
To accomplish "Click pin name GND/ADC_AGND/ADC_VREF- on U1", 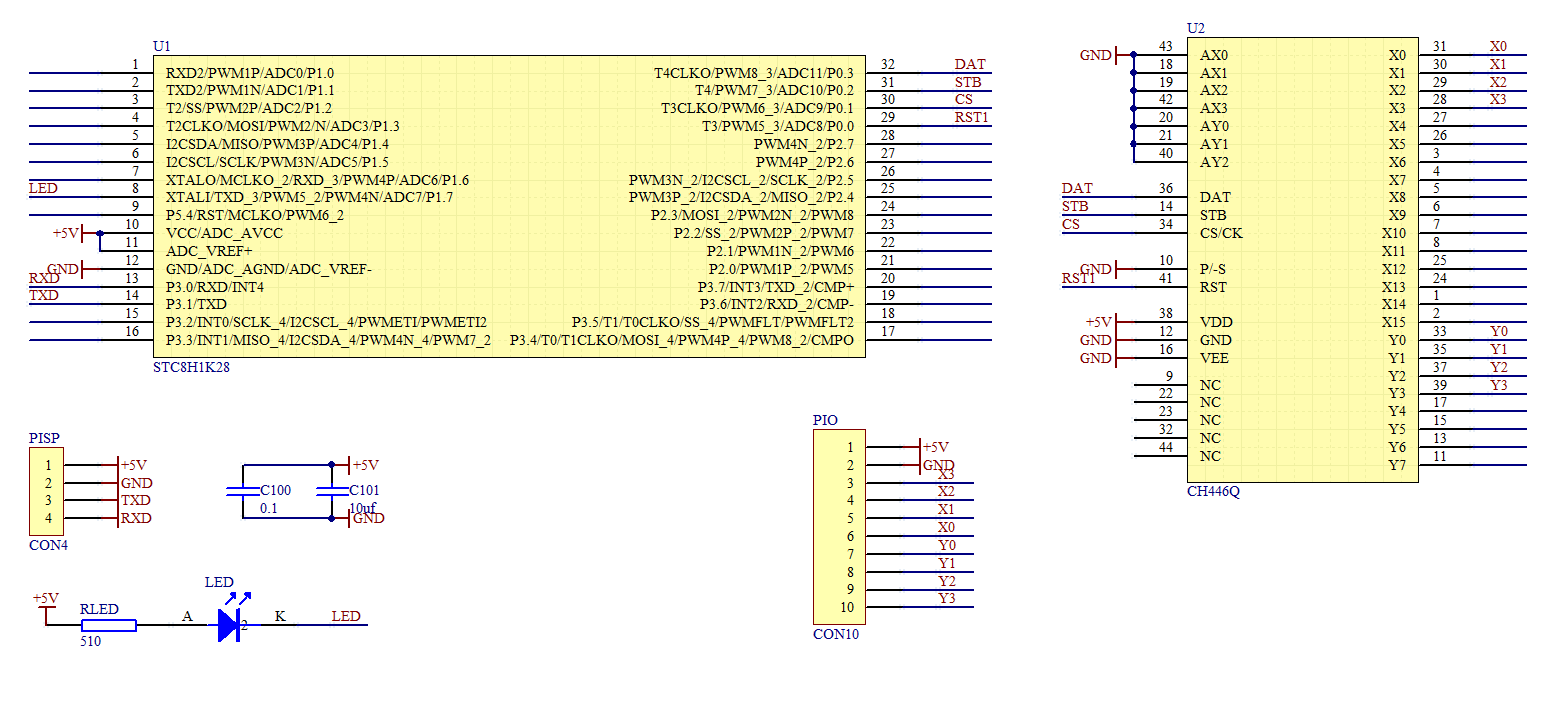I will [x=269, y=269].
